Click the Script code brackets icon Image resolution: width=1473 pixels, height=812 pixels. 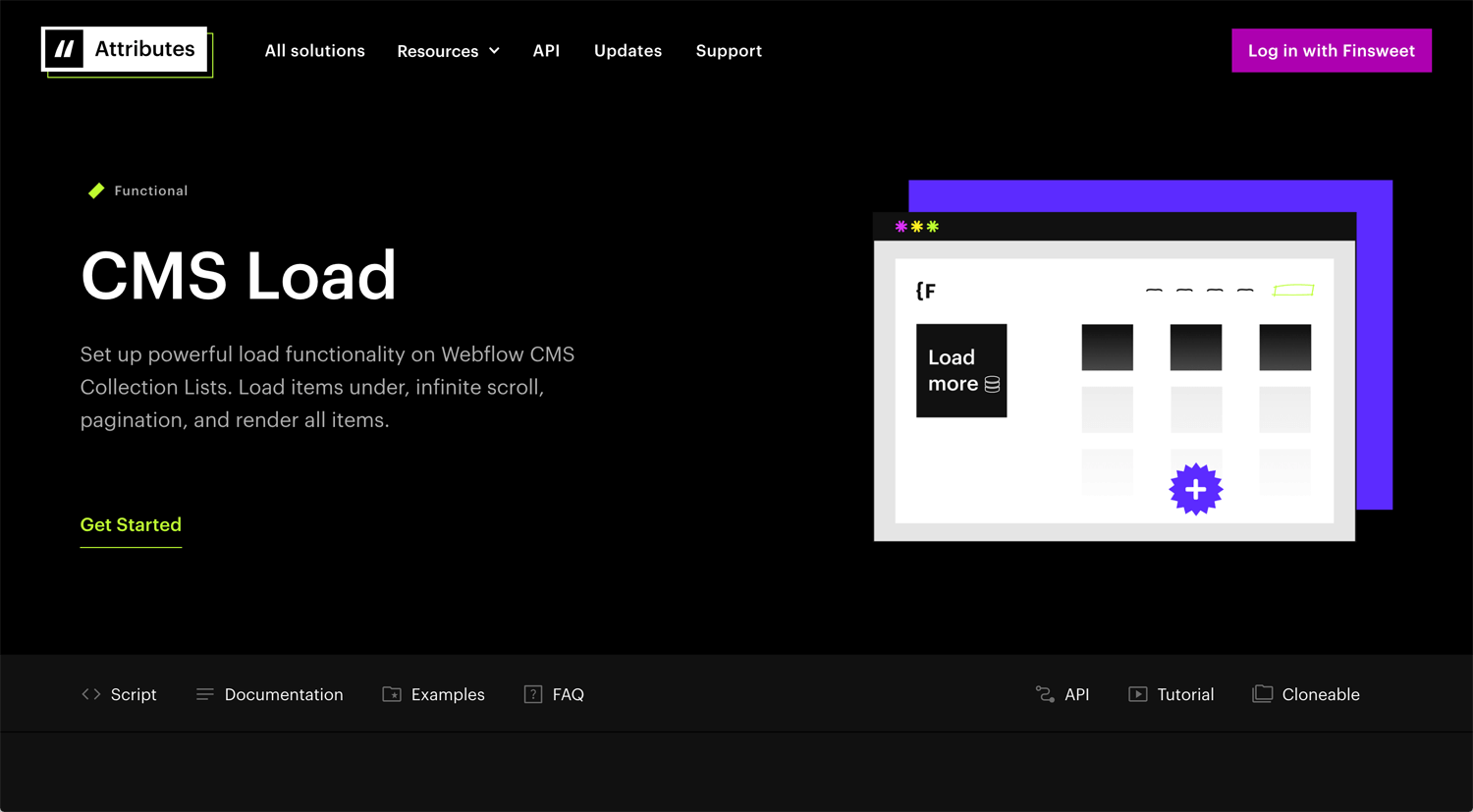click(91, 694)
